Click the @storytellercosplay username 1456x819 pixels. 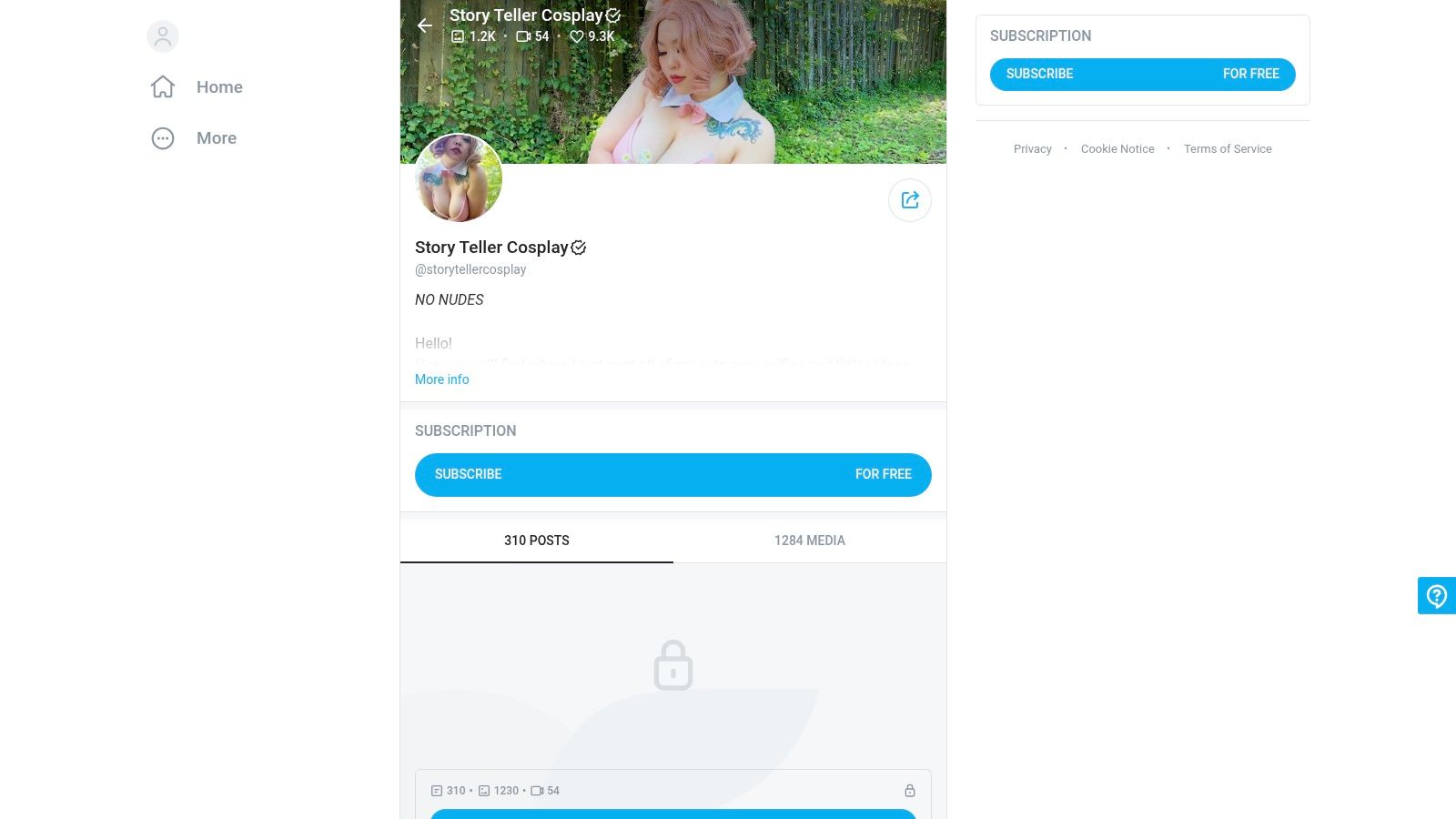pyautogui.click(x=470, y=269)
